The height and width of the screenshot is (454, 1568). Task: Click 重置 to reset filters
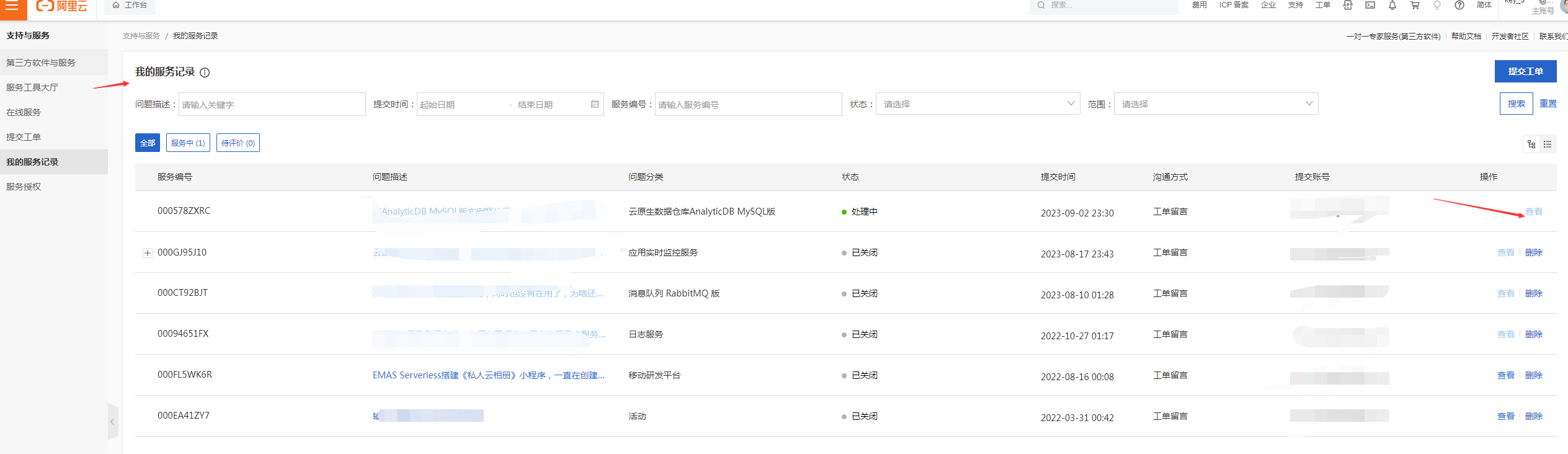(1548, 104)
